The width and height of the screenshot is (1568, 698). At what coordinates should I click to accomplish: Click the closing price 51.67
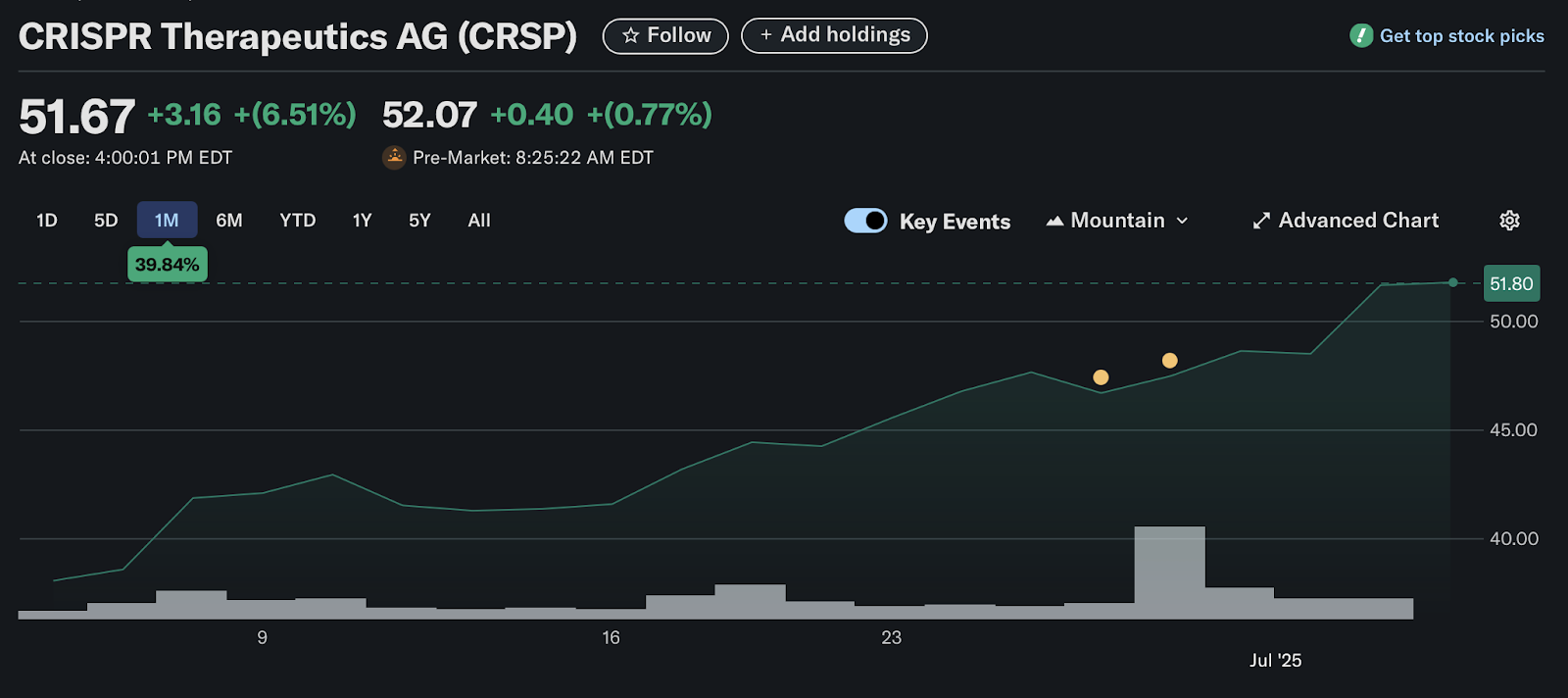[76, 117]
